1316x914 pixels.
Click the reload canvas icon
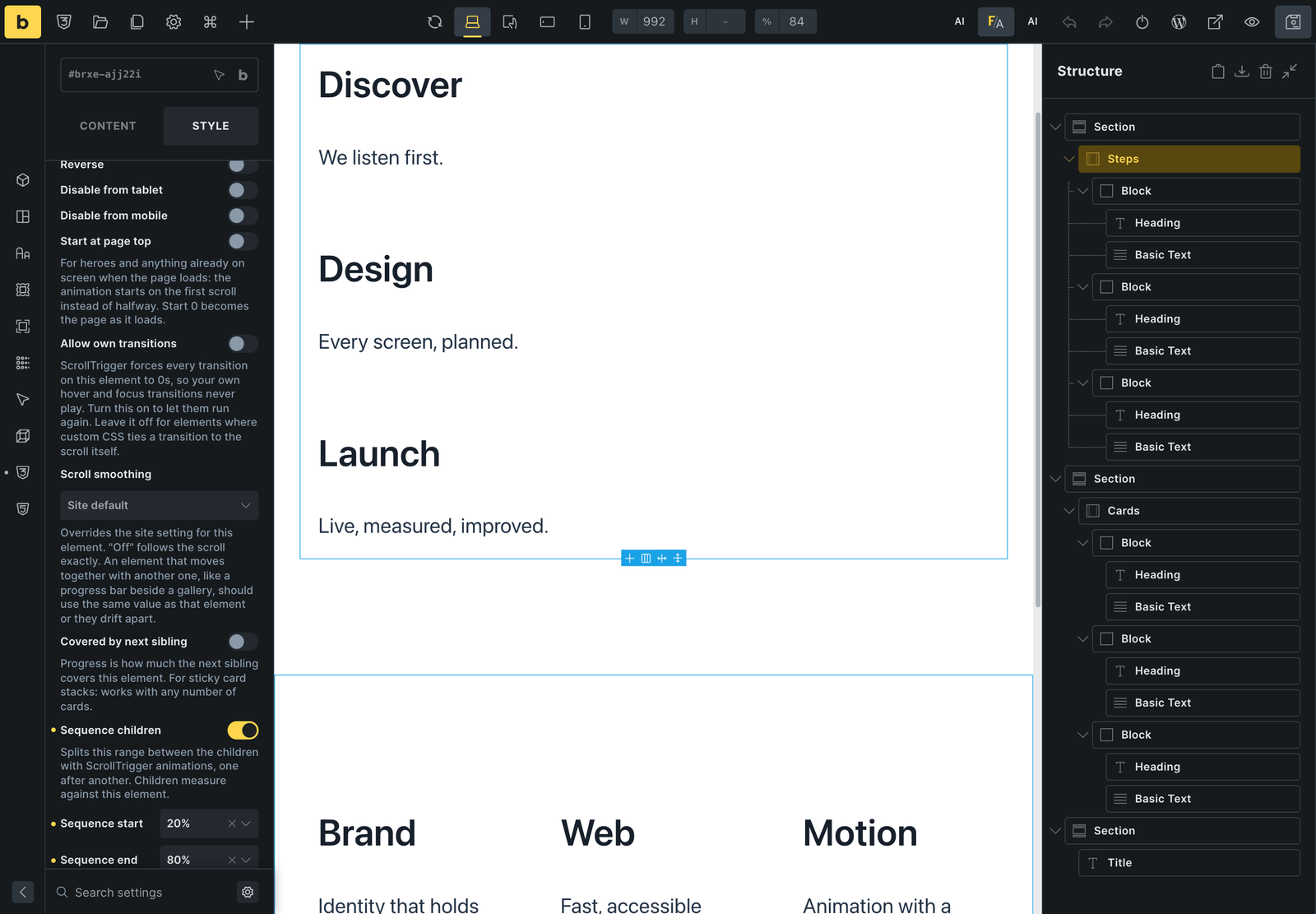[x=435, y=22]
